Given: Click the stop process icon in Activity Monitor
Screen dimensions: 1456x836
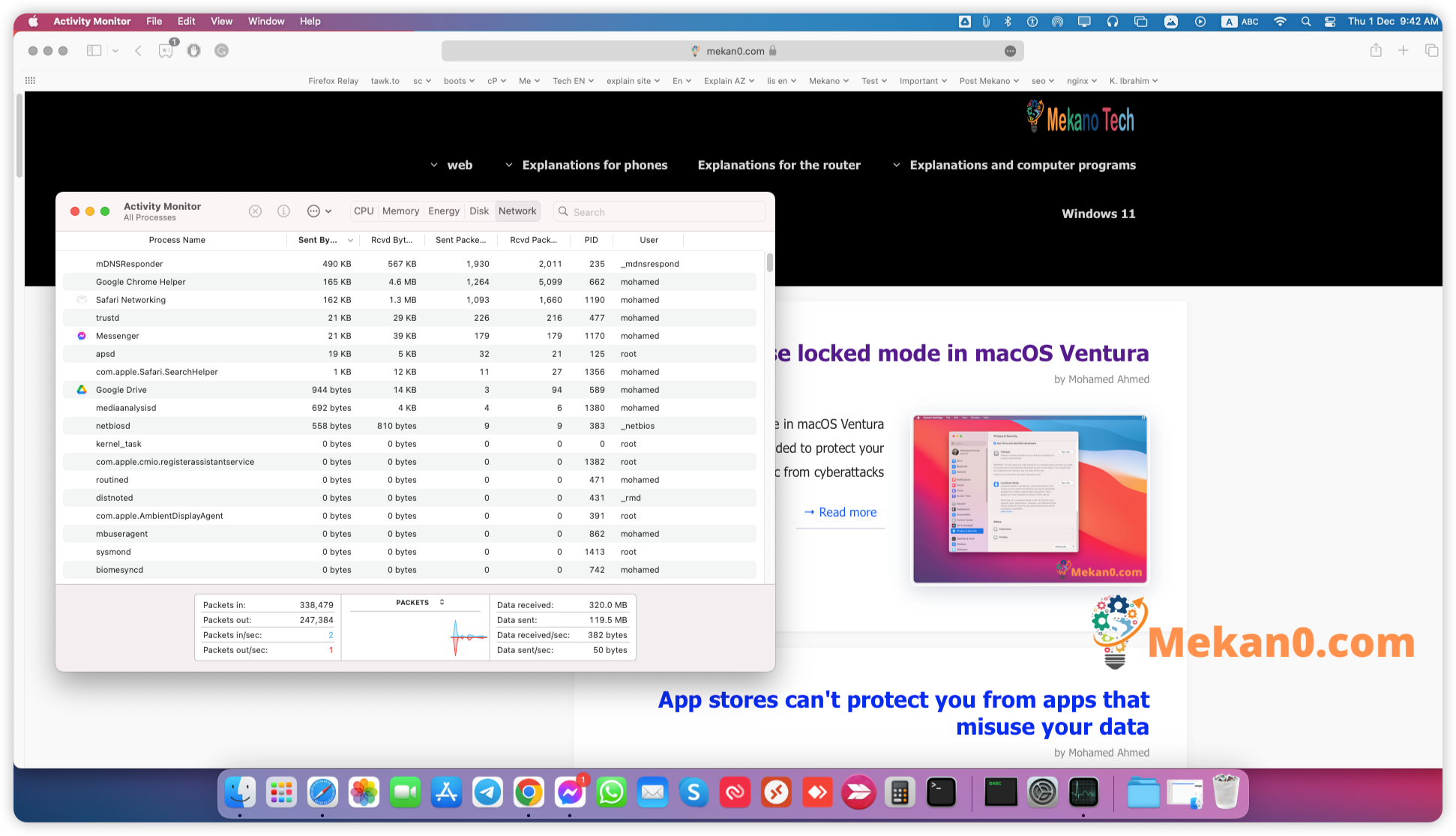Looking at the screenshot, I should click(255, 211).
